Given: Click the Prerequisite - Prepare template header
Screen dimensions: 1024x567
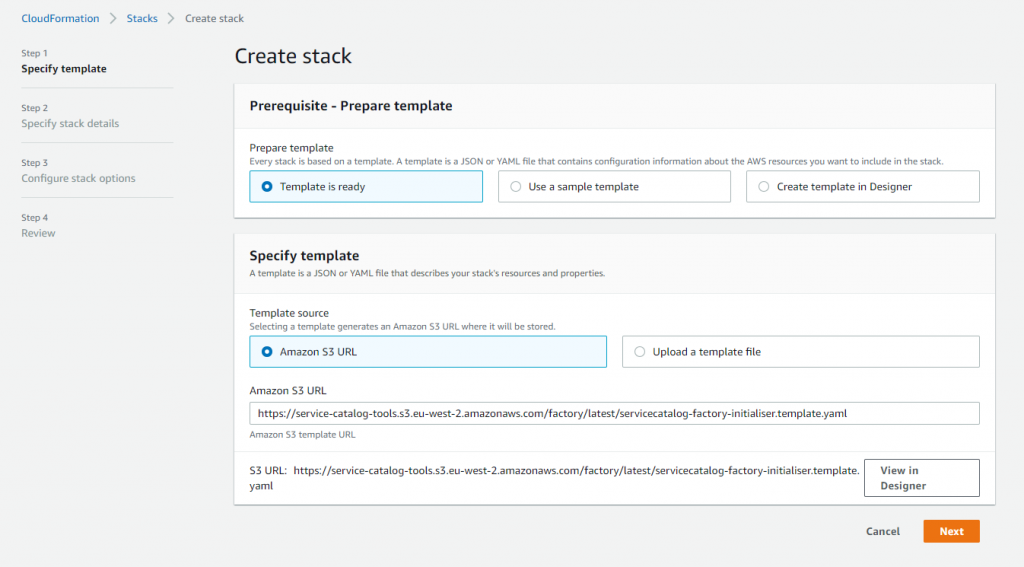Looking at the screenshot, I should pyautogui.click(x=351, y=106).
